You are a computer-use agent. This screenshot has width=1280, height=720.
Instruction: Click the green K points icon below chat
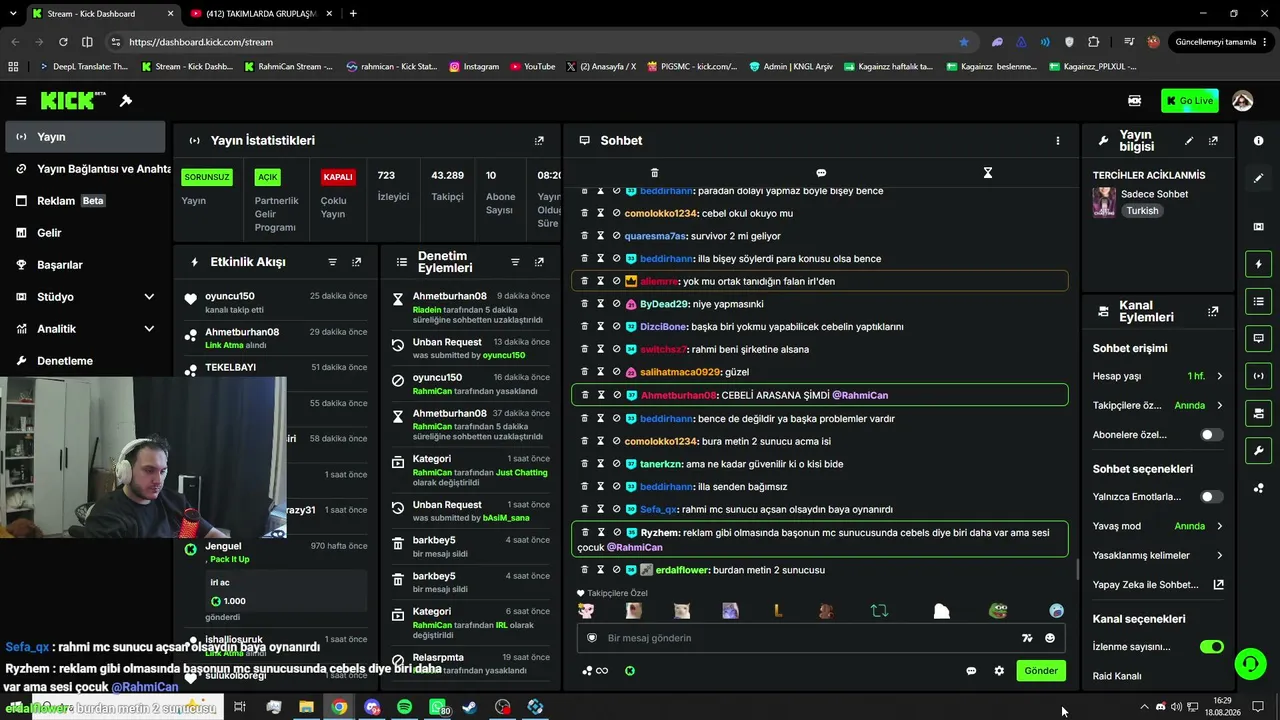(x=630, y=671)
